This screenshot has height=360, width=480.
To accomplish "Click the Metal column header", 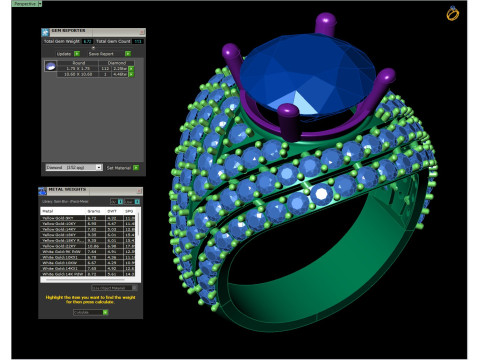I will 63,211.
